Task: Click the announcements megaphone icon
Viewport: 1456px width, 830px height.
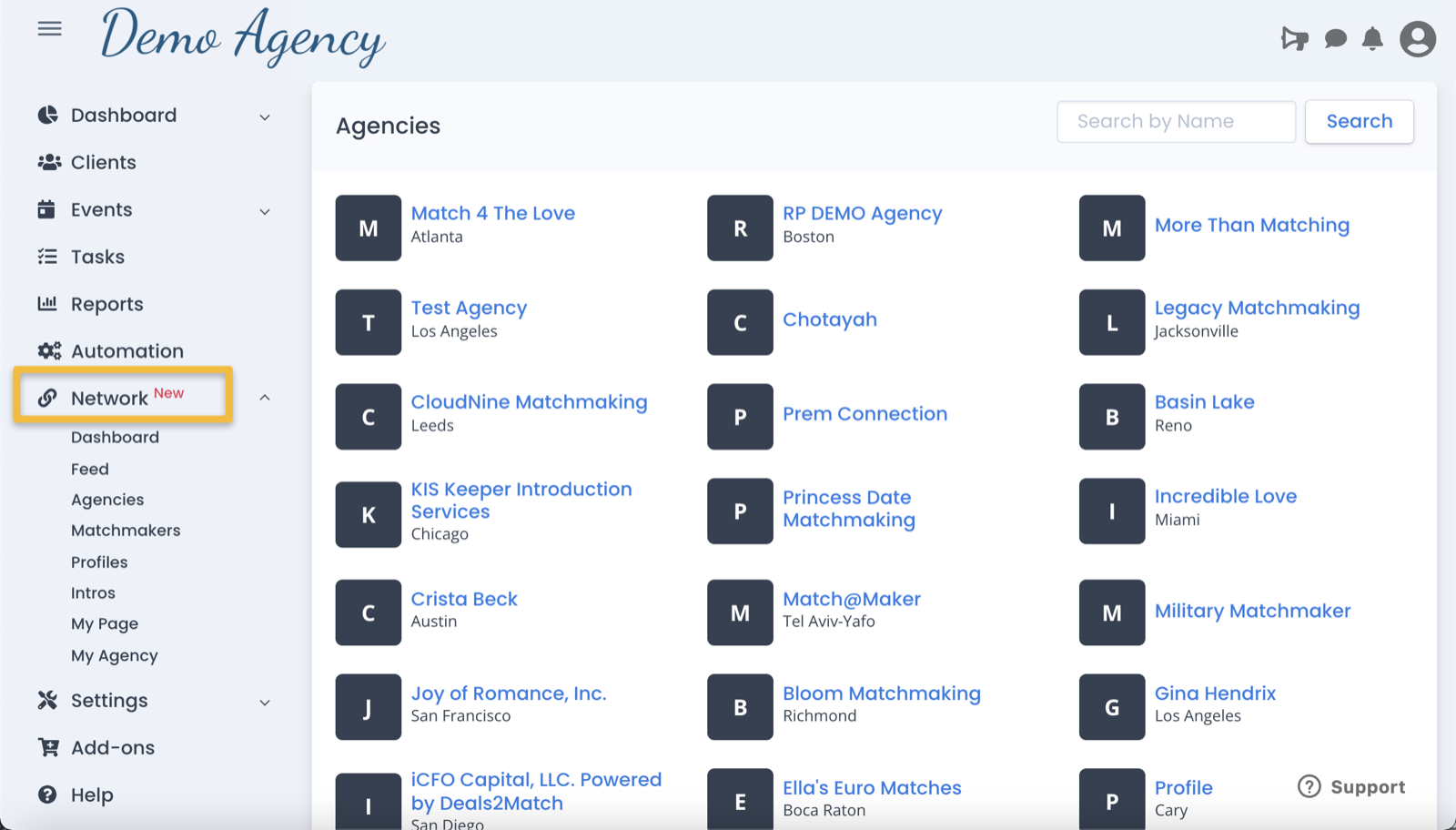Action: (x=1295, y=39)
